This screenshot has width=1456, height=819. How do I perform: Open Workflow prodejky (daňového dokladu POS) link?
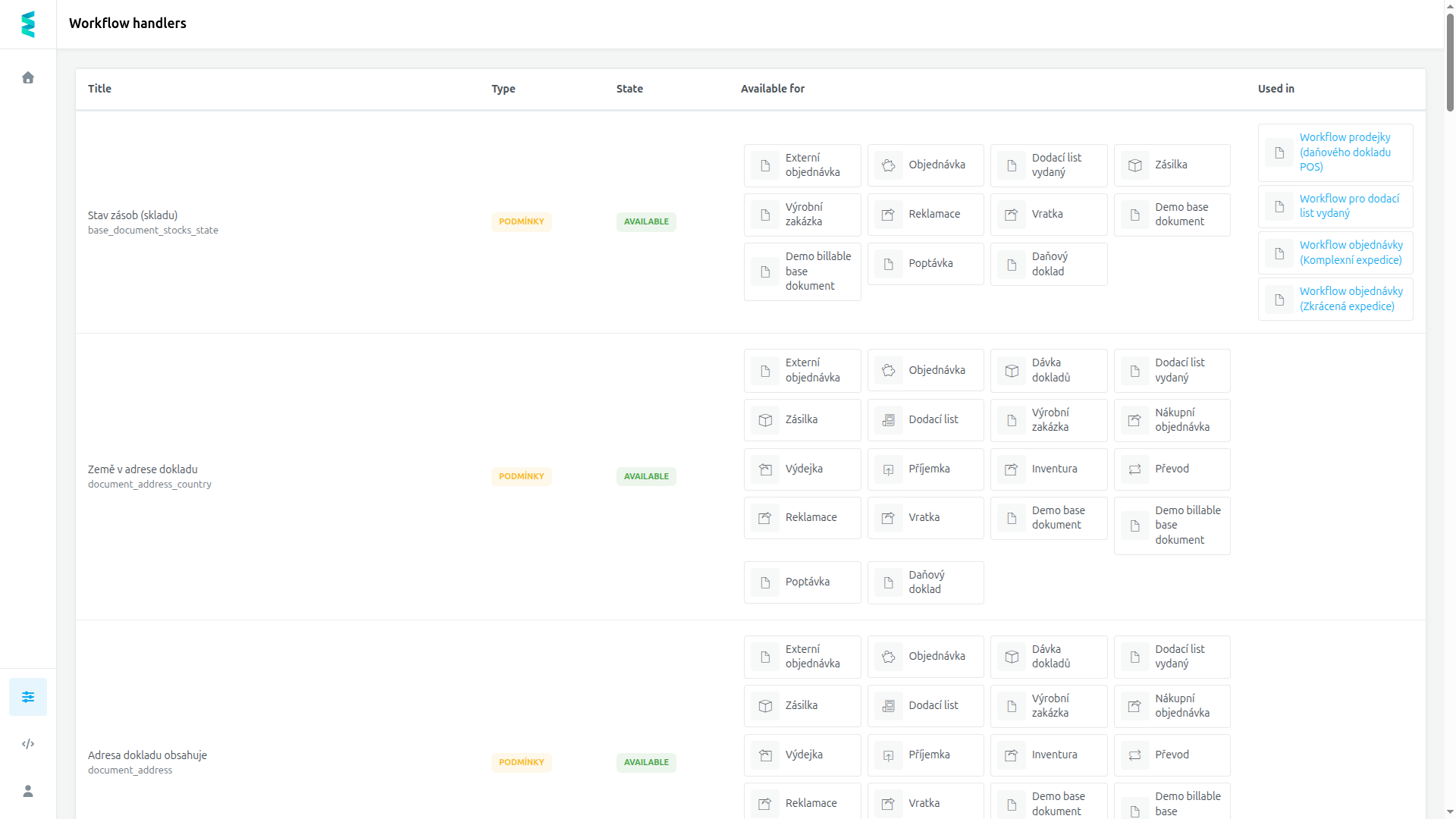click(x=1345, y=152)
